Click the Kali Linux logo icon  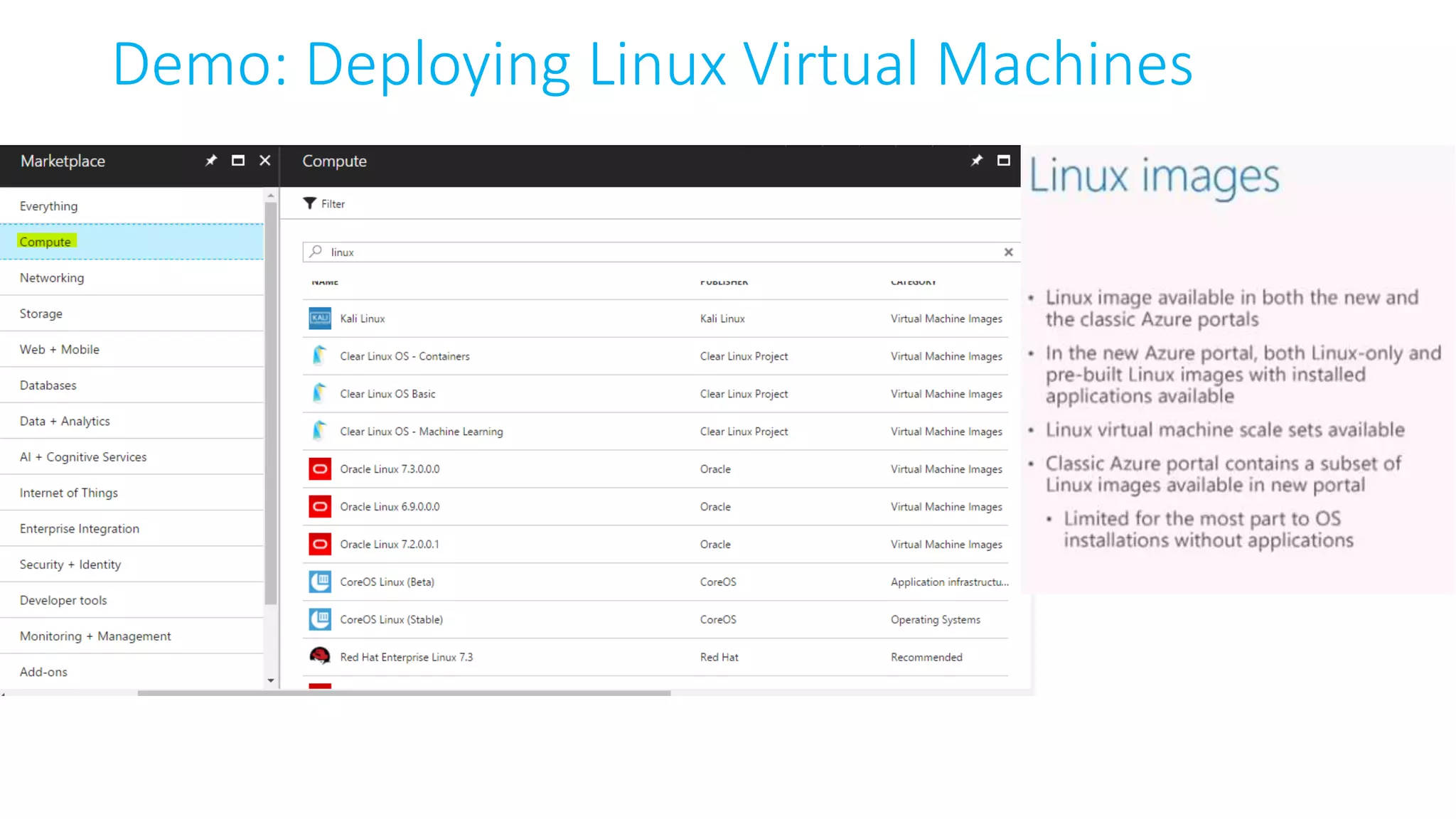tap(320, 318)
